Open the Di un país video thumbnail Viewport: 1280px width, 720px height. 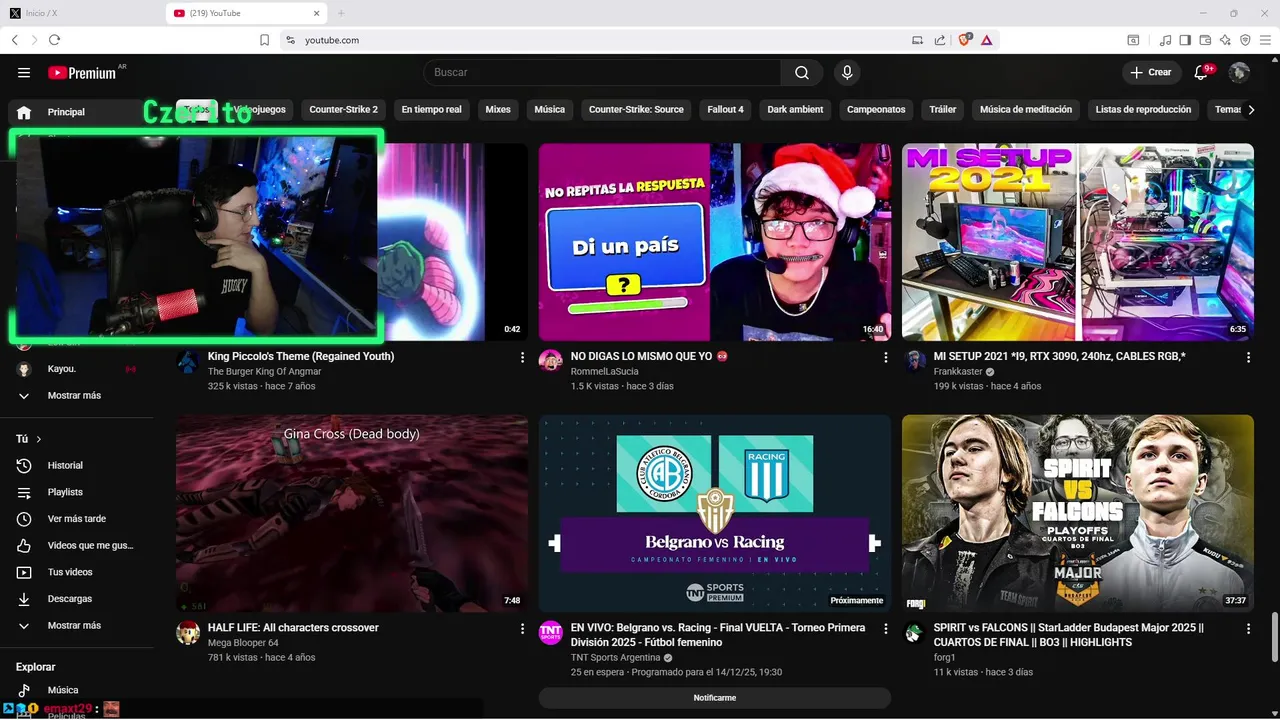[x=715, y=242]
